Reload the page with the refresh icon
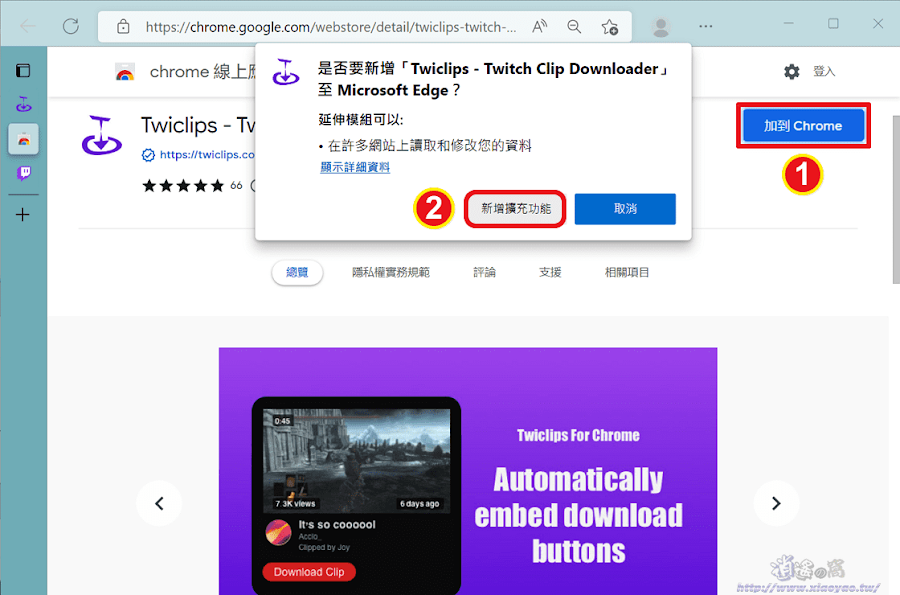 71,26
